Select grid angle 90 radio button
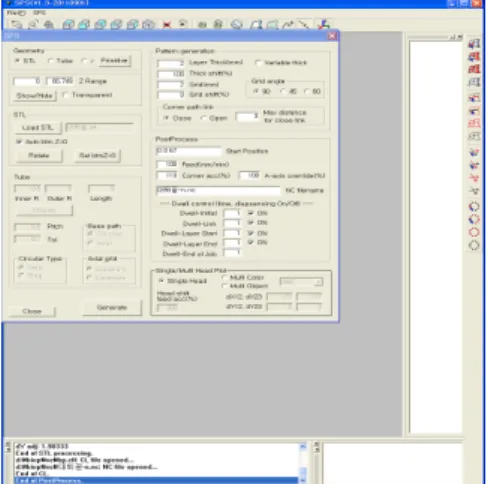This screenshot has width=488, height=484. coord(256,91)
